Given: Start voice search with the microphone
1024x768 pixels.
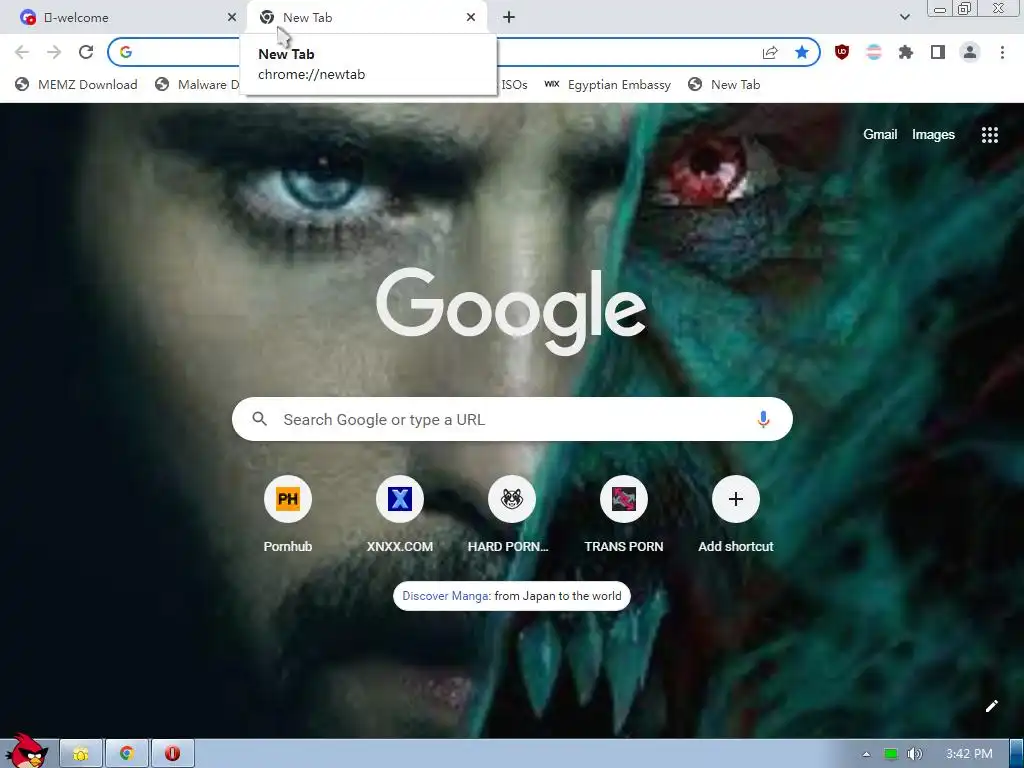Looking at the screenshot, I should [x=763, y=419].
